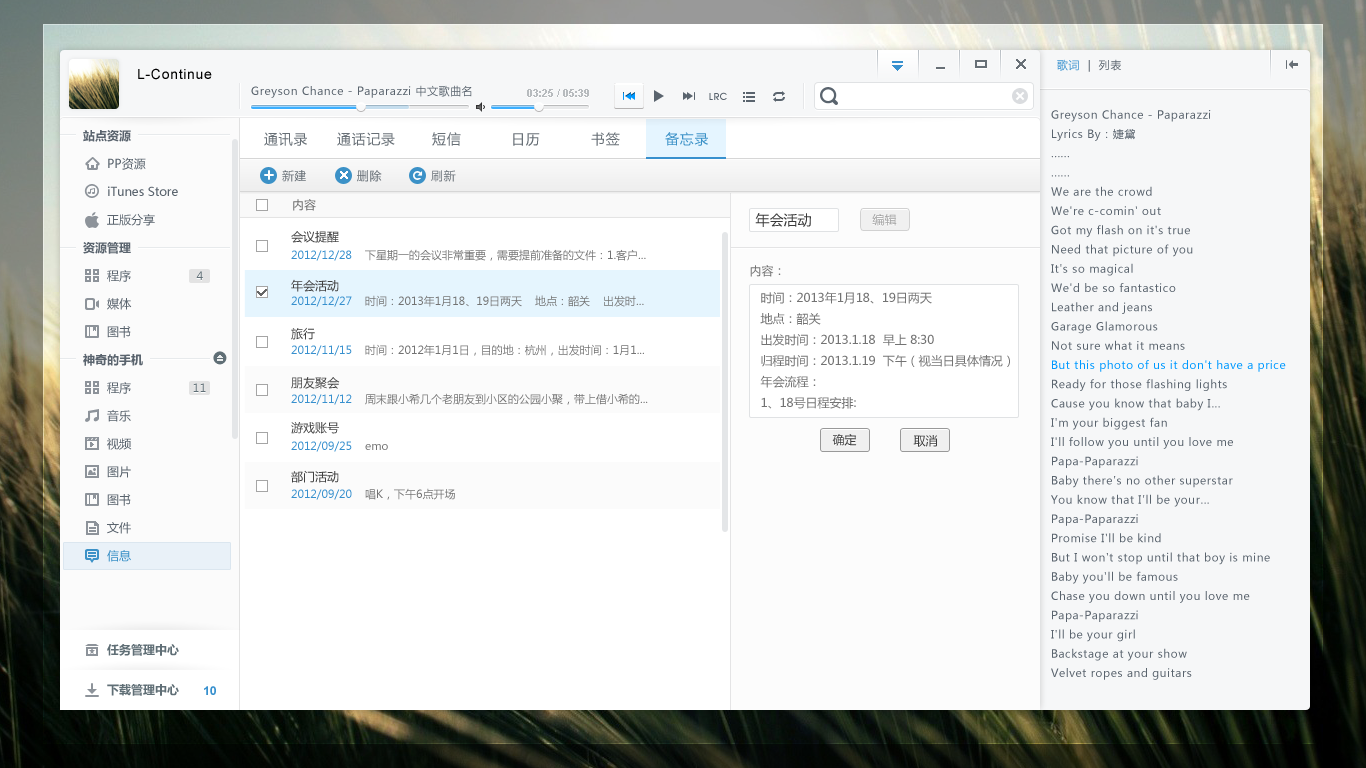The image size is (1366, 768).
Task: Click the play button in player
Action: point(659,96)
